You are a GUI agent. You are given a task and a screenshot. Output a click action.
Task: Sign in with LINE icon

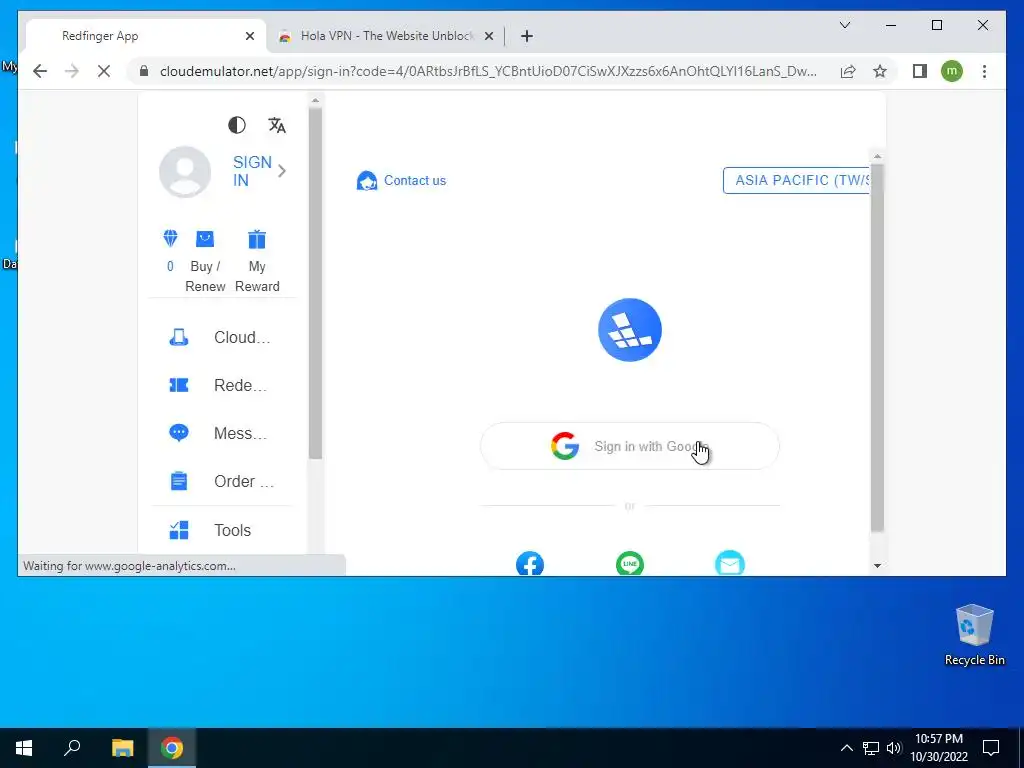tap(630, 564)
